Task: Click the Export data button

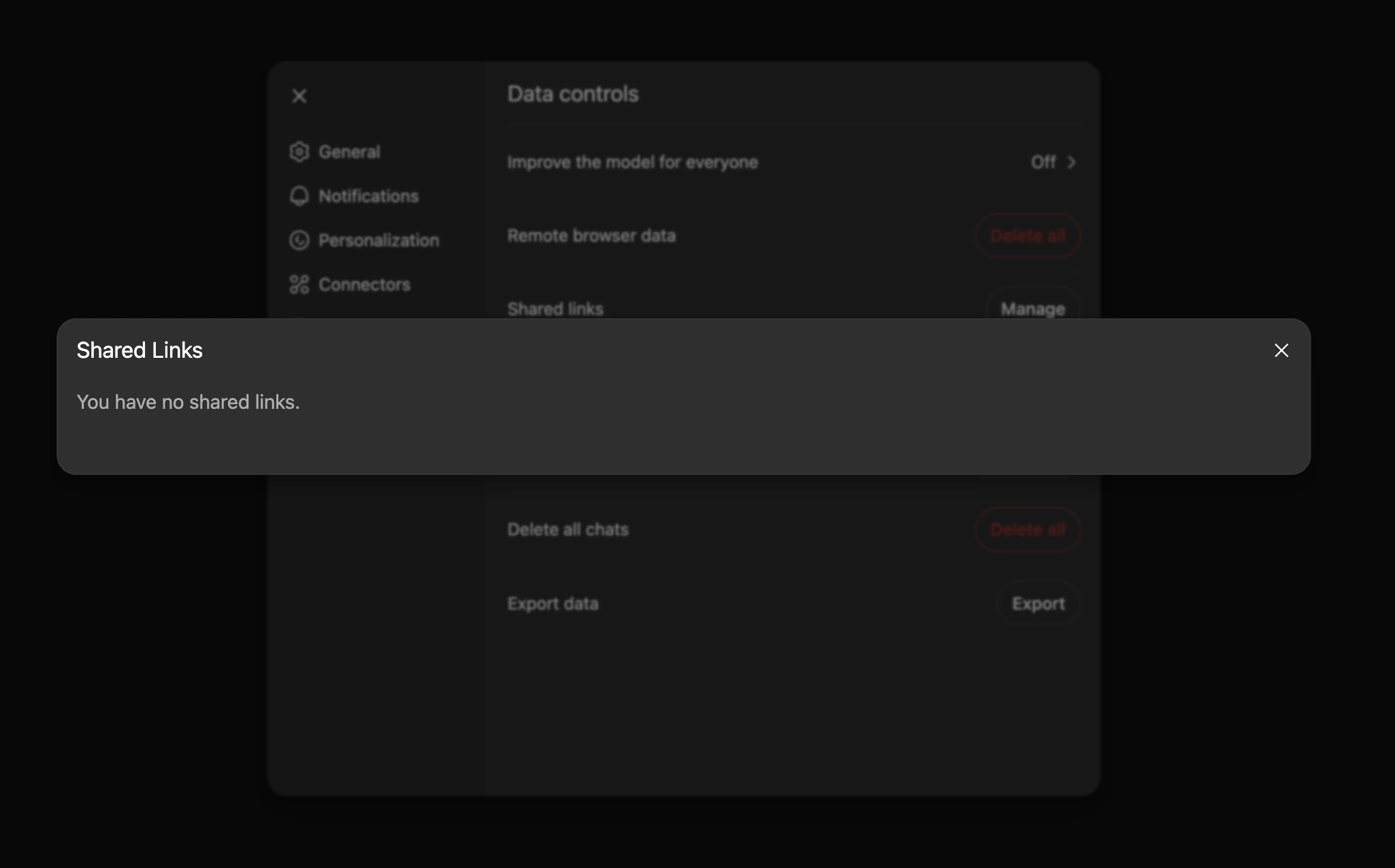Action: pos(1038,603)
